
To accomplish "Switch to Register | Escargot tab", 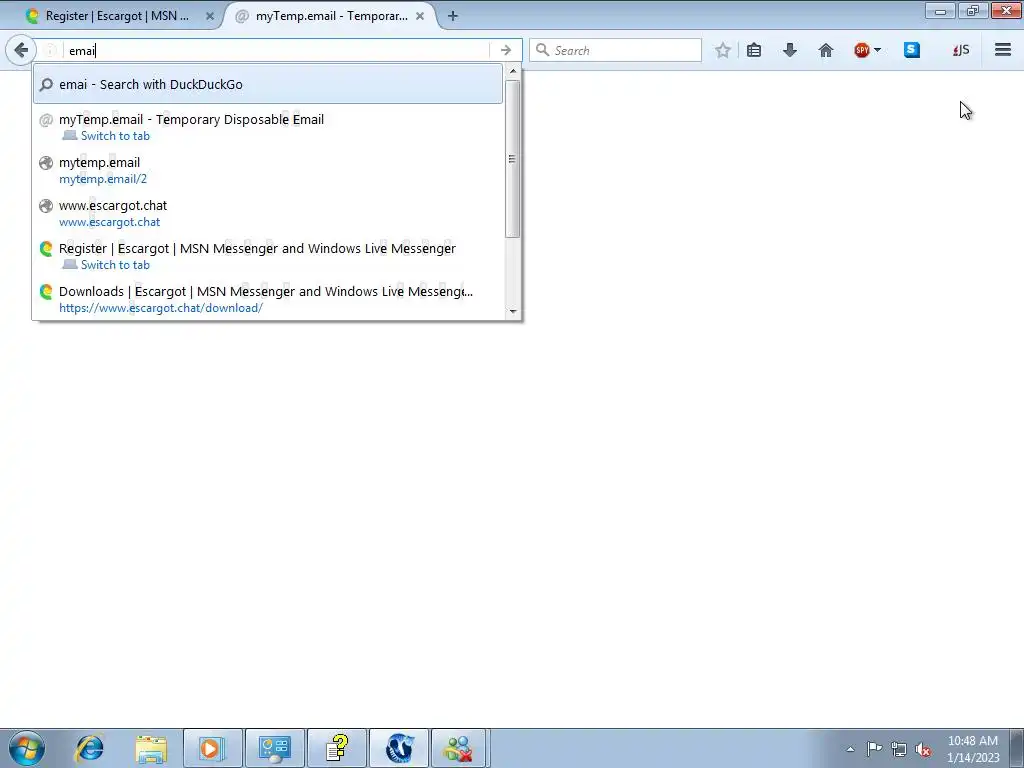I will tap(118, 16).
